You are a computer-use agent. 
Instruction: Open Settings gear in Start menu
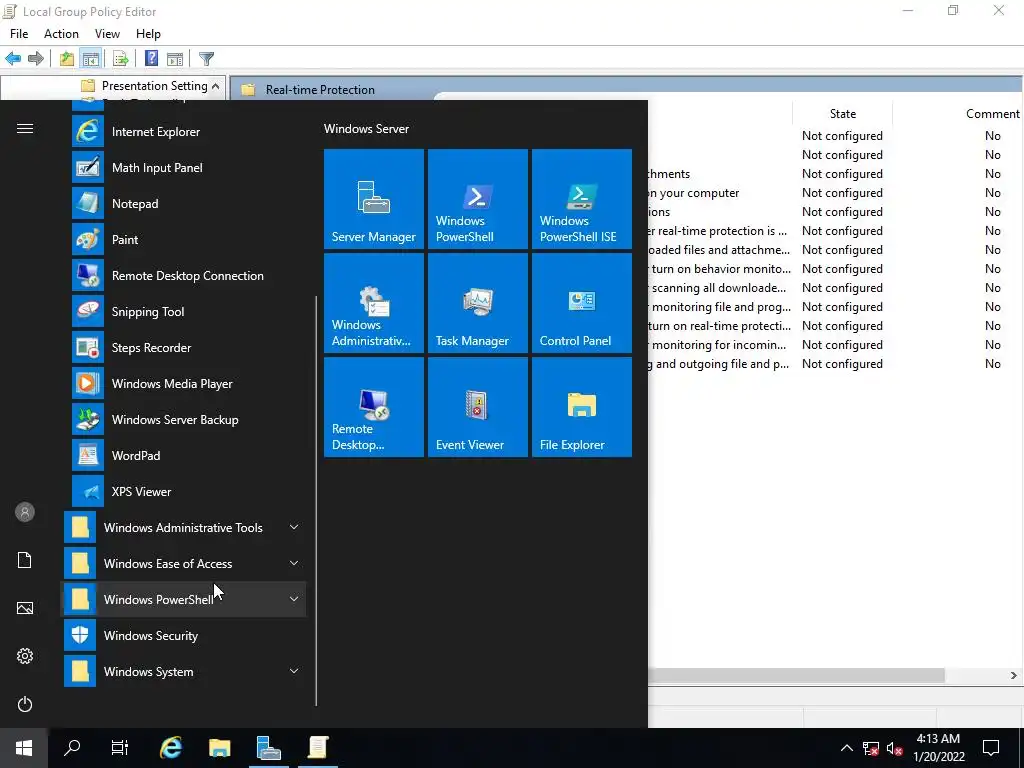[25, 656]
